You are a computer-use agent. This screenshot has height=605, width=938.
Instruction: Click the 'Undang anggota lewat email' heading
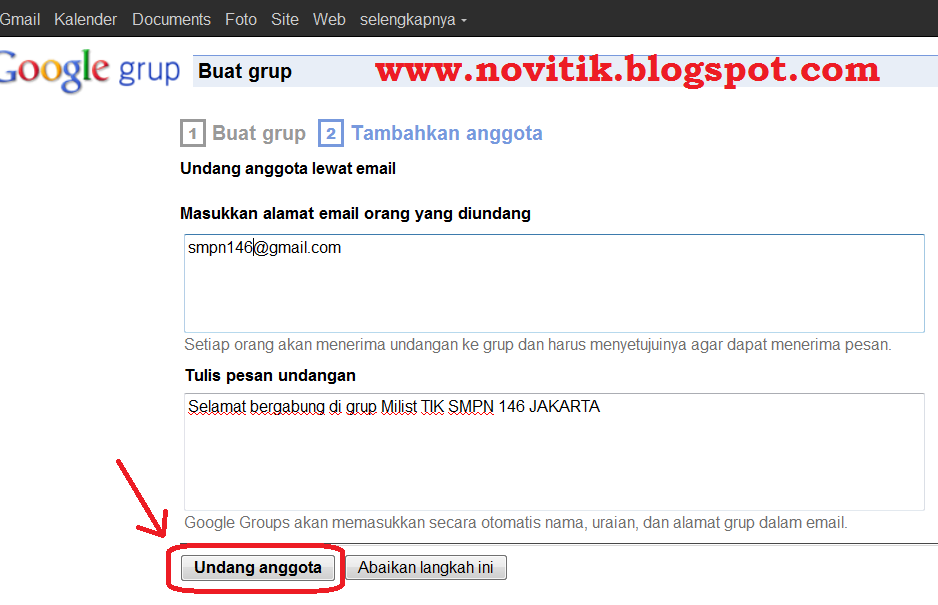288,169
